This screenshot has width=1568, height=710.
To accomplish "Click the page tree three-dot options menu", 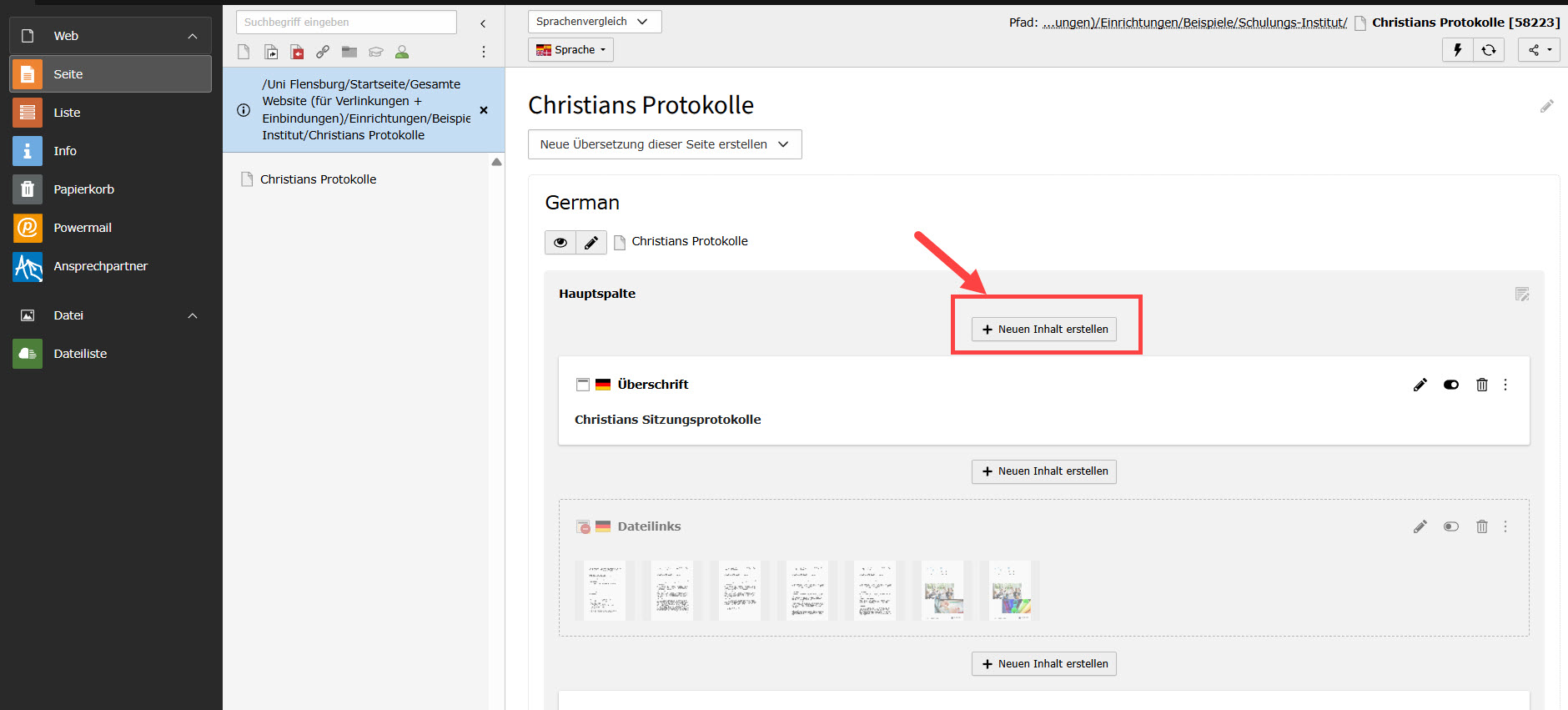I will click(x=483, y=52).
